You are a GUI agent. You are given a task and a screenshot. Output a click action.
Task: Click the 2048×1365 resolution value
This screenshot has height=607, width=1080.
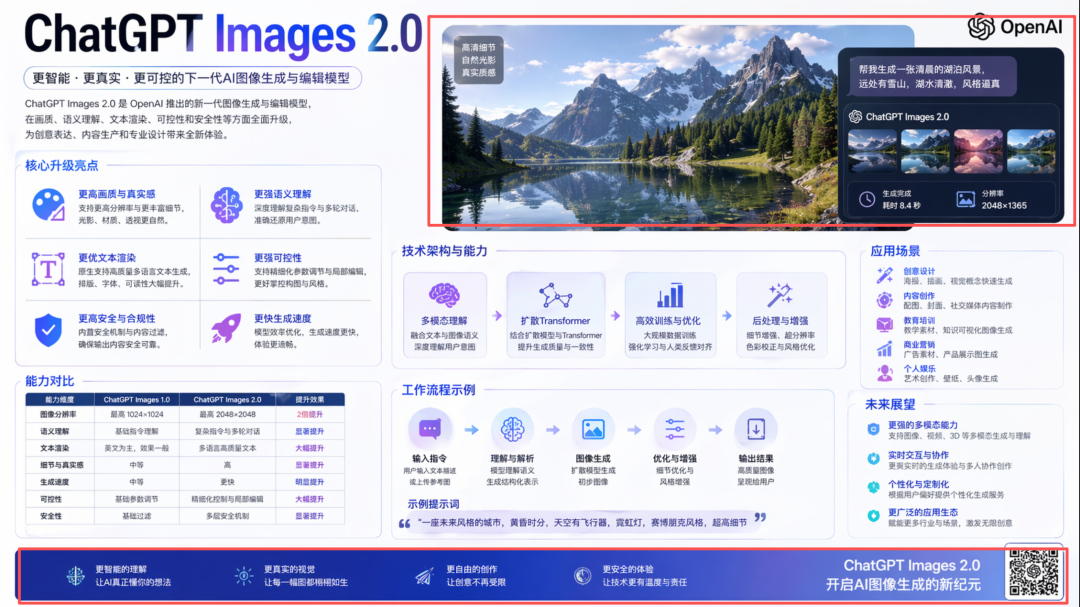click(1004, 205)
